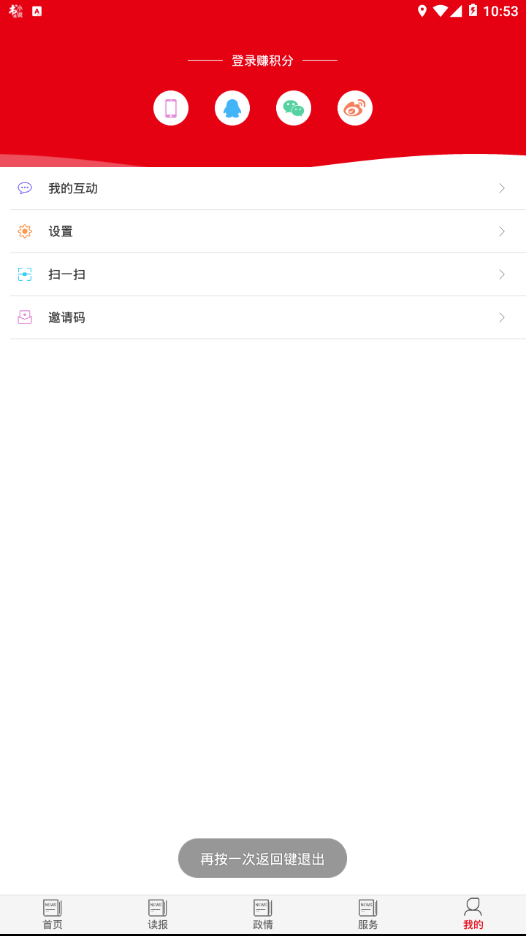Open the 邀请码 row chevron
Screen dimensions: 526x936
pos(502,317)
